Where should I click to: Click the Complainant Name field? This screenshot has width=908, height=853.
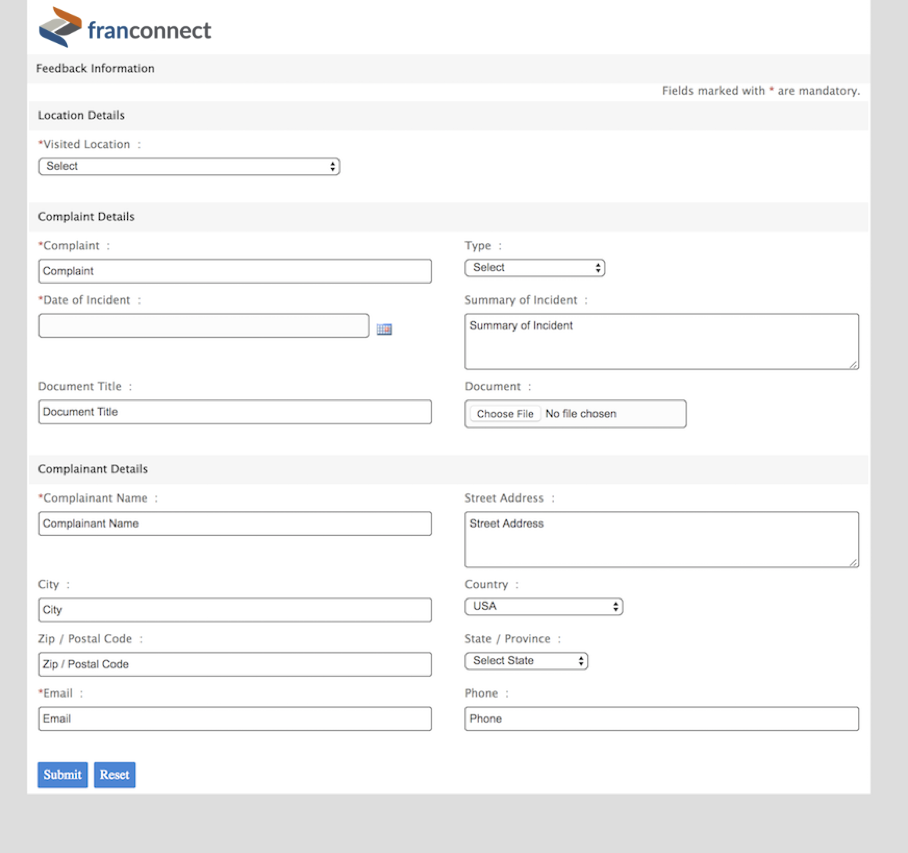coord(235,523)
